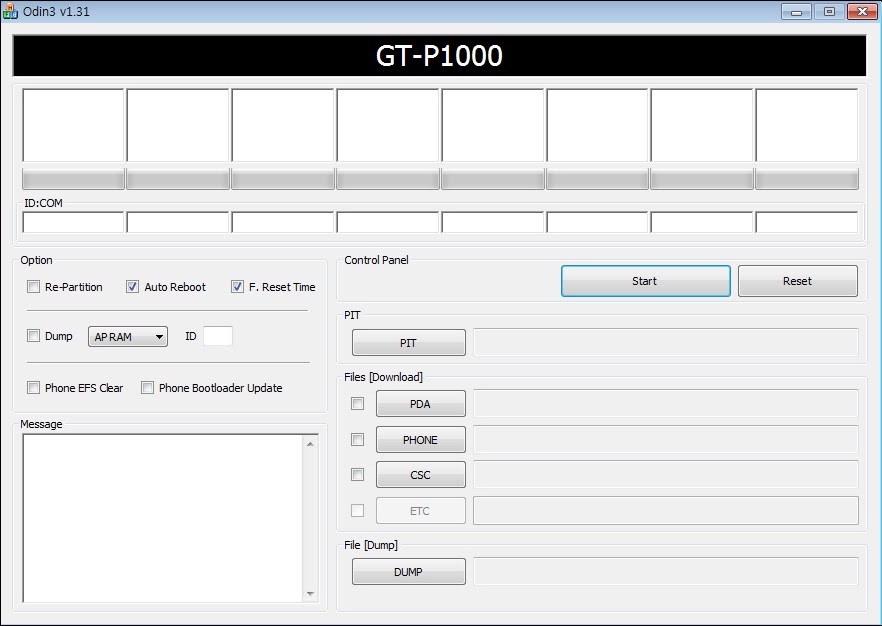
Task: Minimize the Odin3 window
Action: (x=796, y=11)
